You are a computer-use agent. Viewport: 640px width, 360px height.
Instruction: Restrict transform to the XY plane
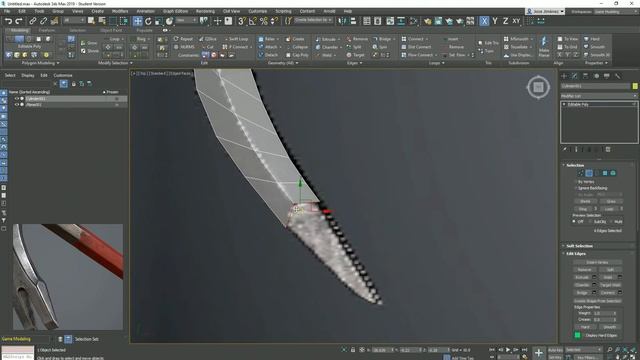[x=516, y=21]
